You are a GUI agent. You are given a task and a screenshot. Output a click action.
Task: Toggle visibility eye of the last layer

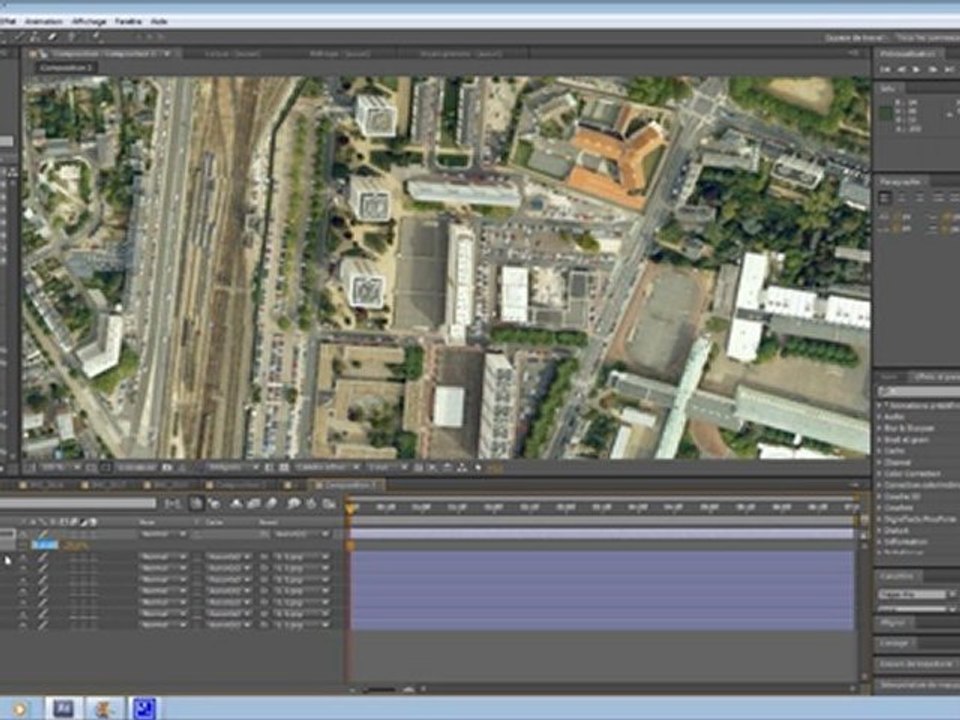coord(22,625)
